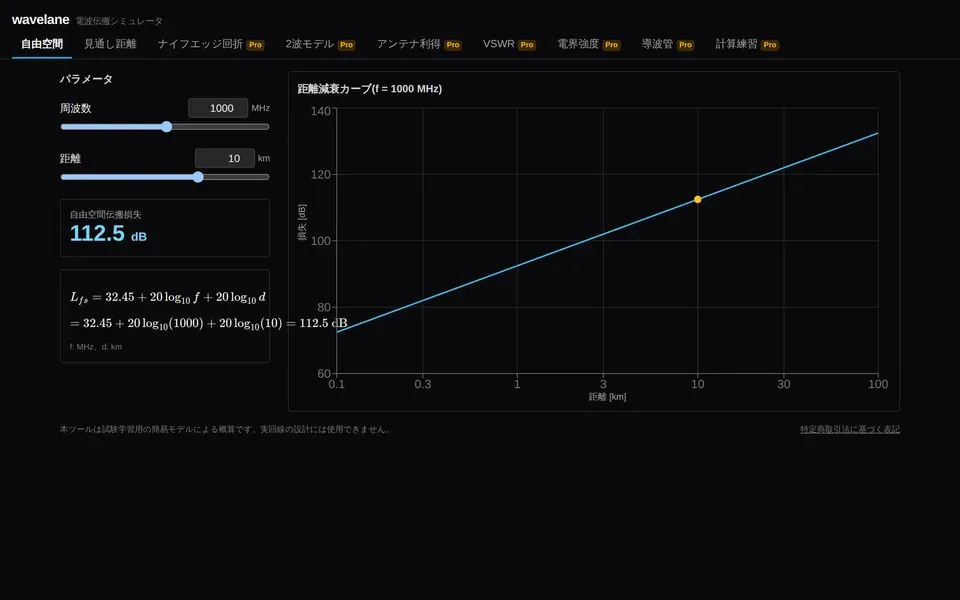Open the 見通し距離 tab
This screenshot has width=960, height=600.
tap(110, 44)
